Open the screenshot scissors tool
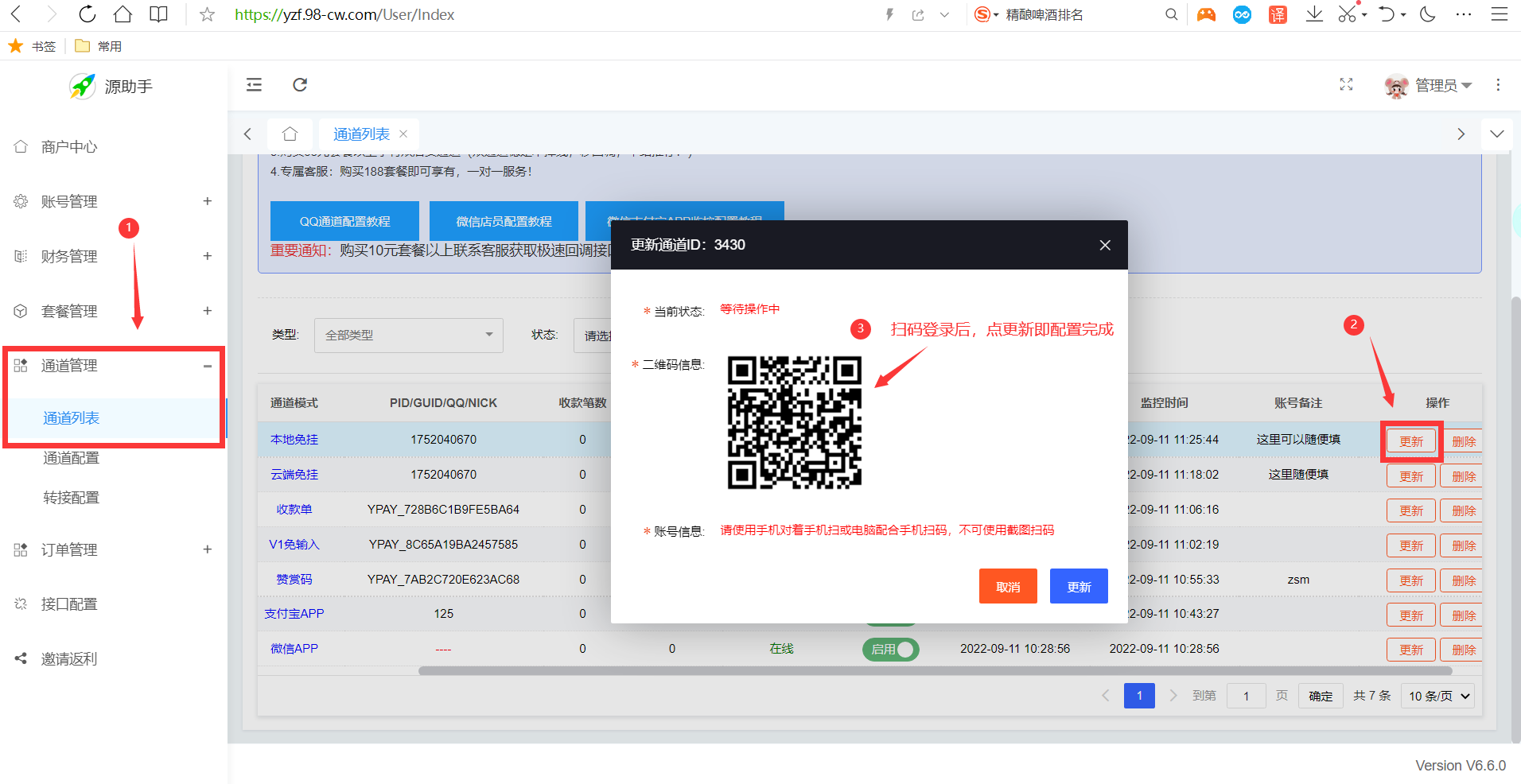 1346,14
